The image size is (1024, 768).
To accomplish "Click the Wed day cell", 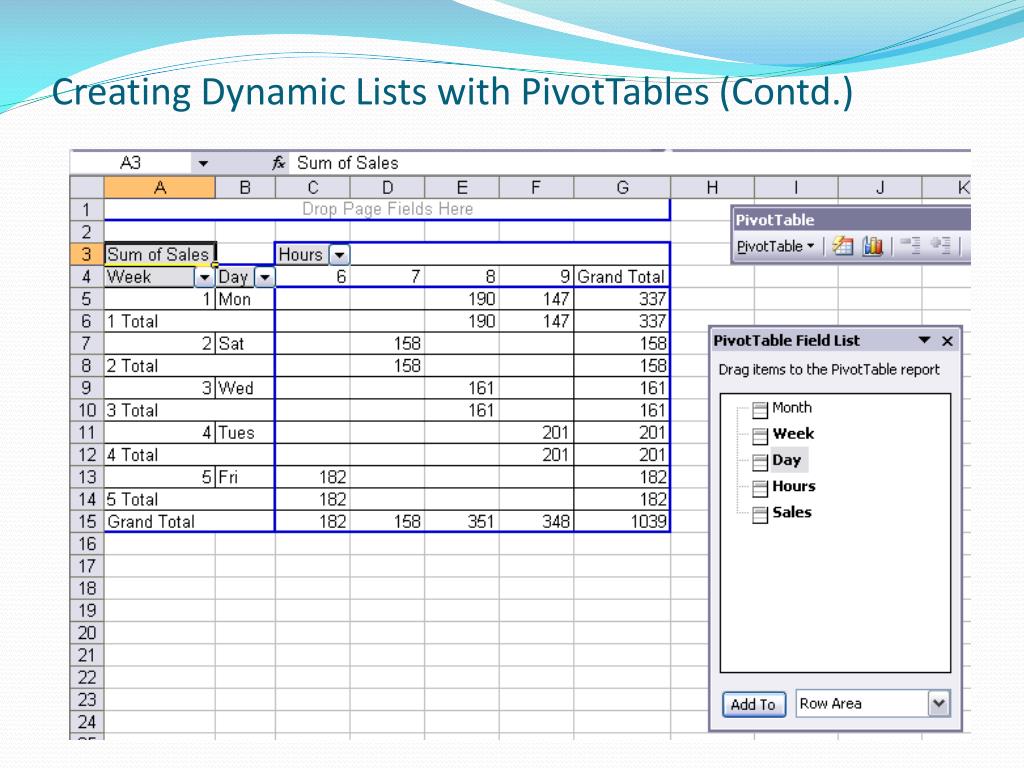I will tap(245, 388).
